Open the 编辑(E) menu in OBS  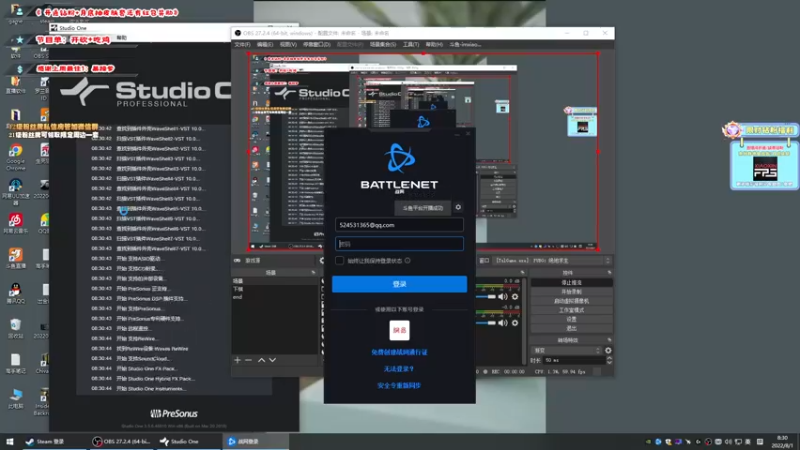264,44
